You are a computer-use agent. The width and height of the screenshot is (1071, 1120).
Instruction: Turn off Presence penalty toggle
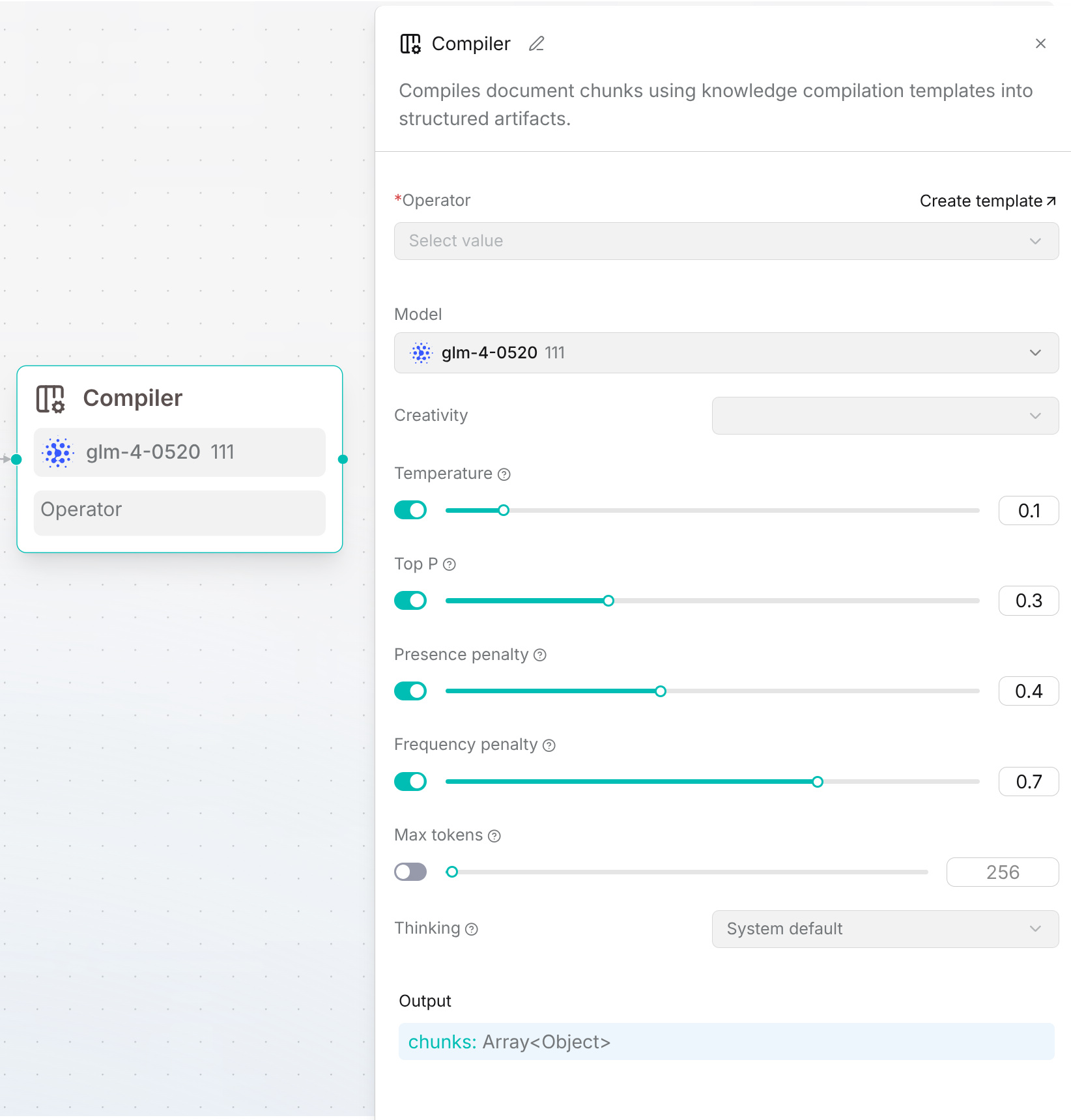410,691
